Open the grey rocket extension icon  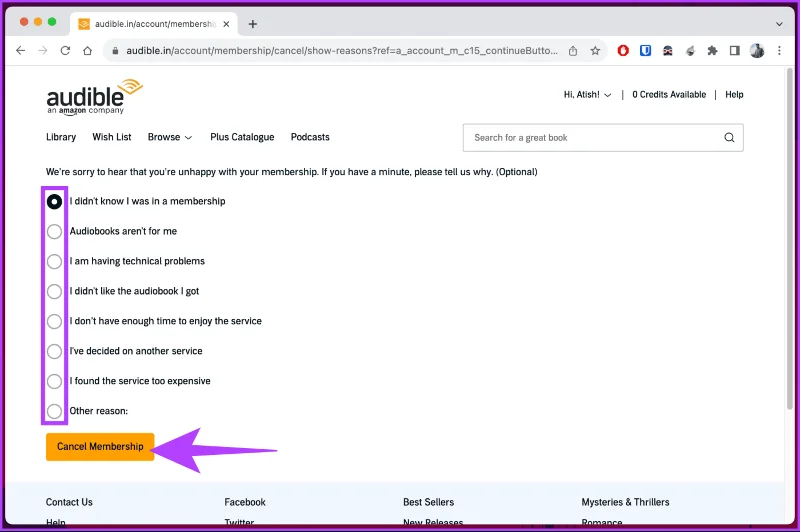click(690, 50)
